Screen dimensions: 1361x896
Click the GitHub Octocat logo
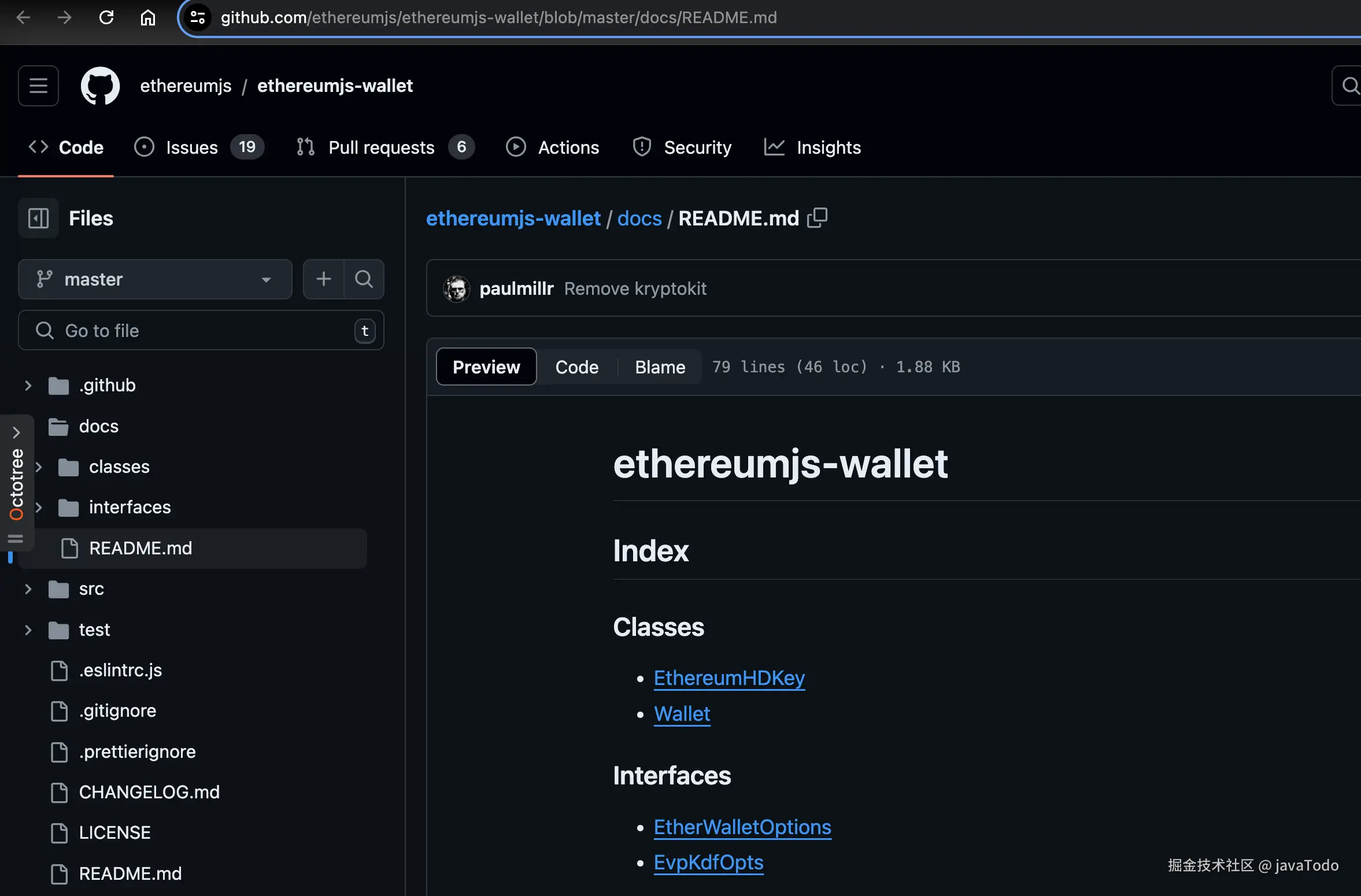pyautogui.click(x=100, y=86)
